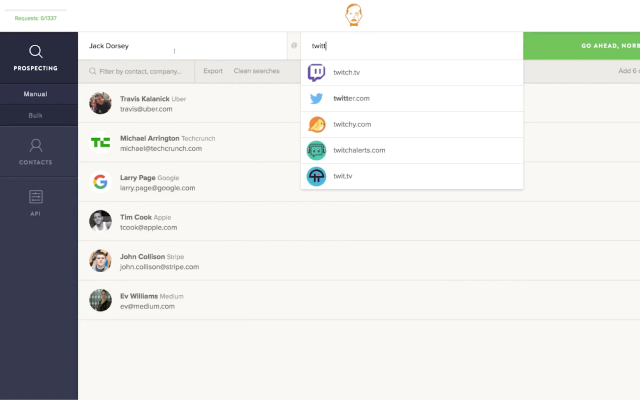640x400 pixels.
Task: Select the Twitter bird icon suggestion
Action: (x=316, y=98)
